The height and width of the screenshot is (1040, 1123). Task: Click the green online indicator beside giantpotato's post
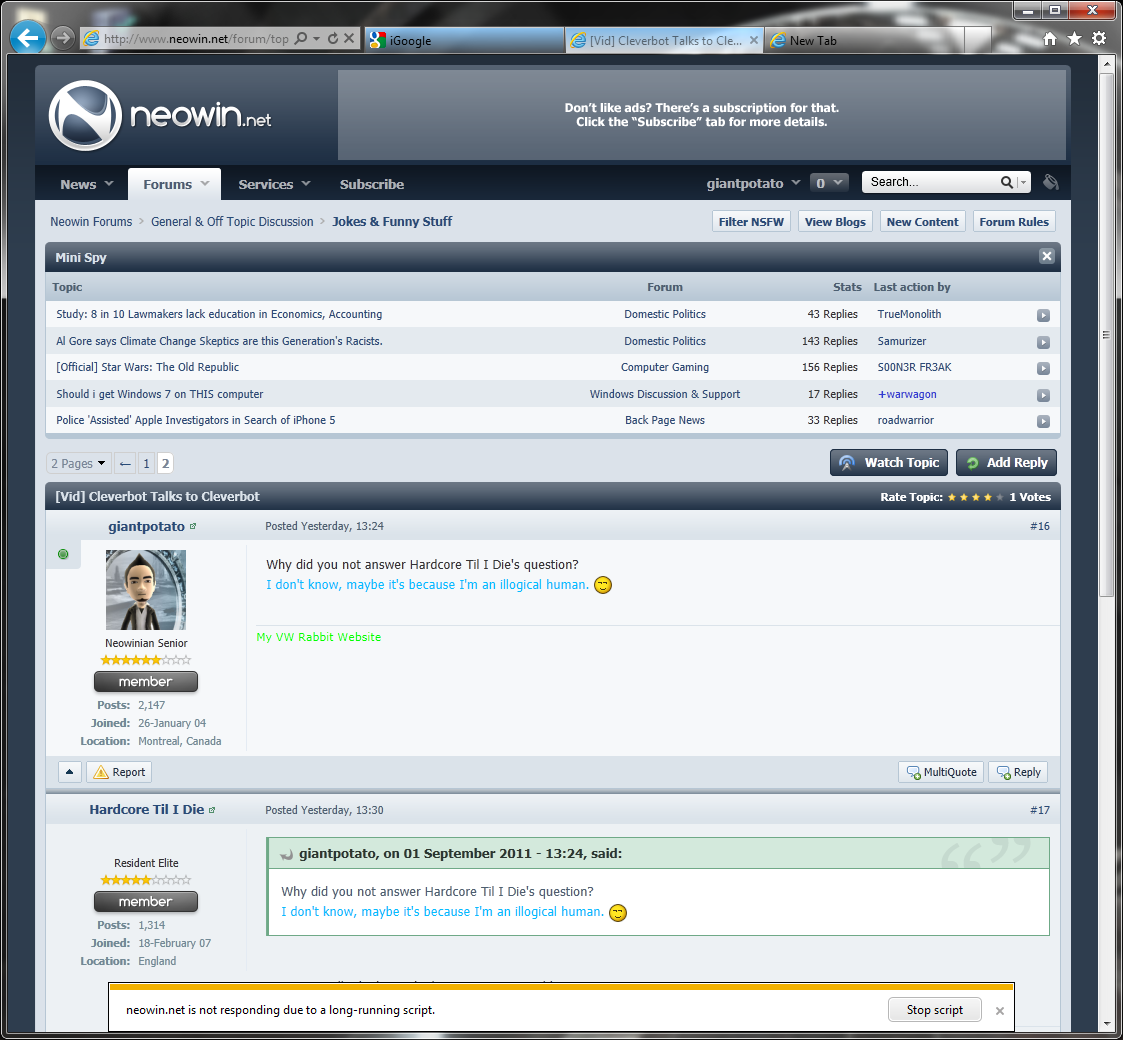click(63, 553)
